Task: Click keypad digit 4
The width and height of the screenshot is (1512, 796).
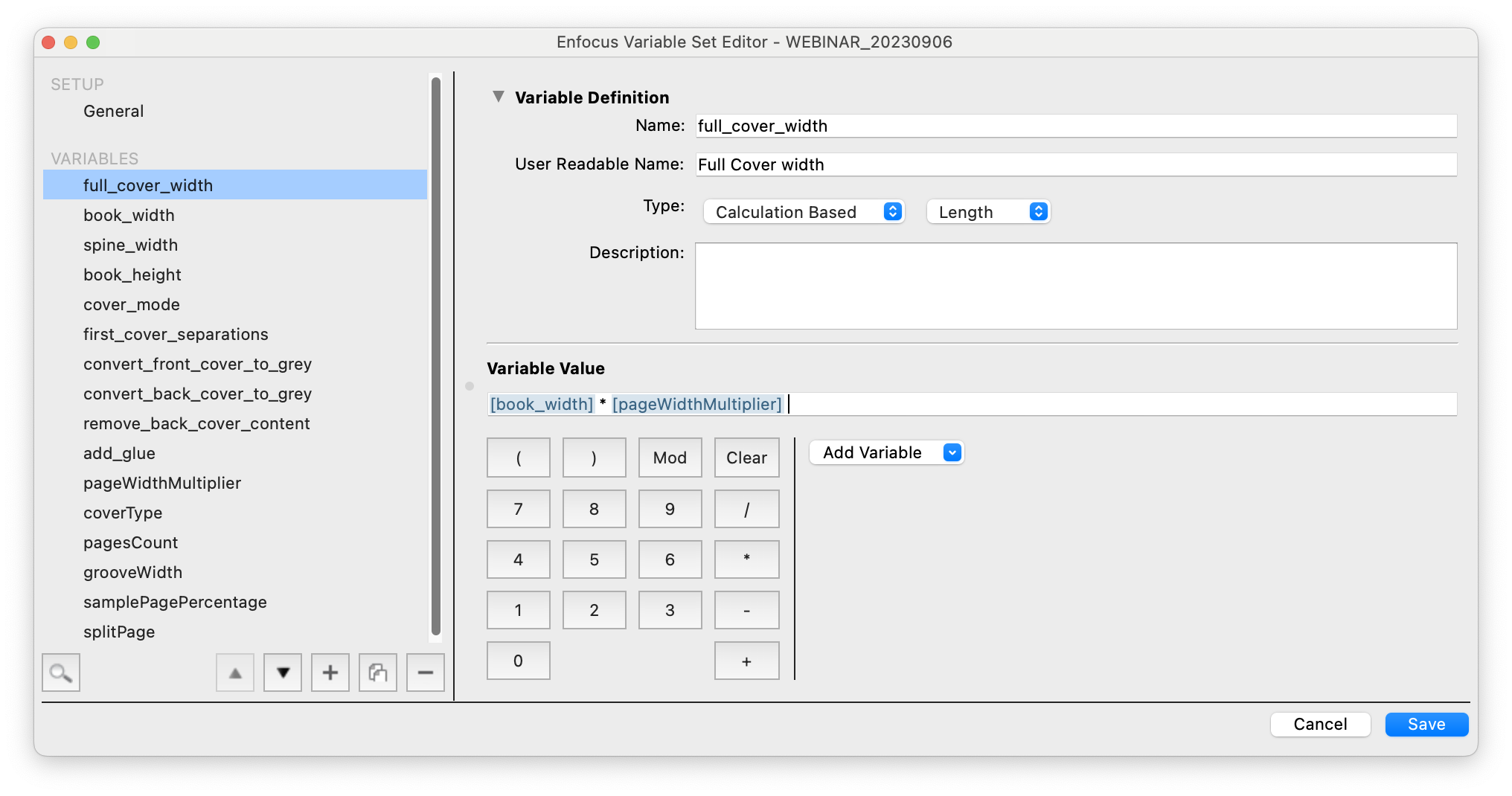Action: pos(519,559)
